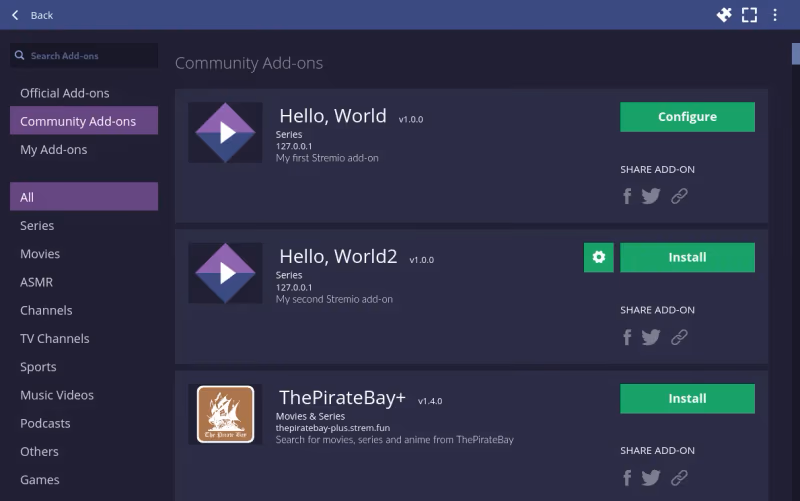Install the Hello, World2 add-on
The image size is (800, 501).
[687, 257]
